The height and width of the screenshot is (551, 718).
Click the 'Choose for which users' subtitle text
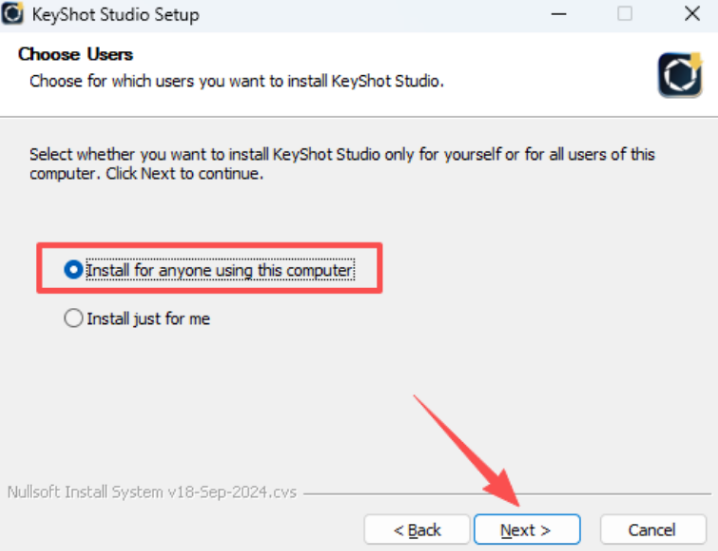pyautogui.click(x=236, y=81)
